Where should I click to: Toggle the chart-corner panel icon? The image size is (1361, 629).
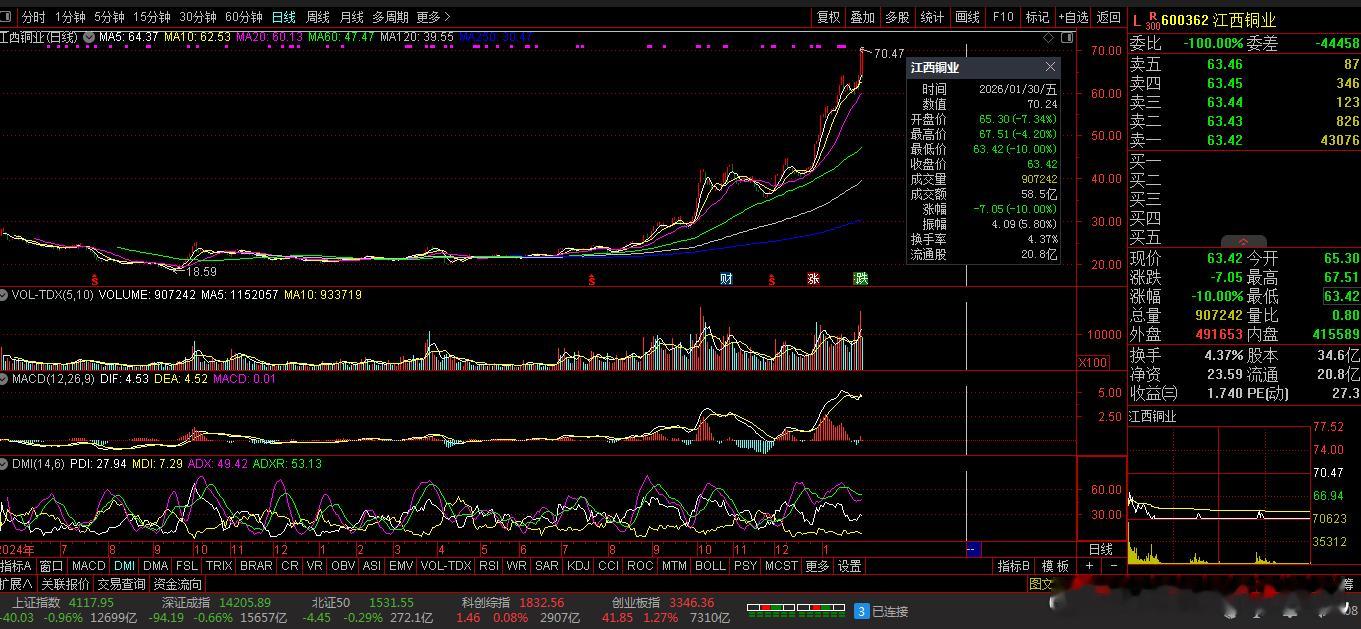(1066, 37)
